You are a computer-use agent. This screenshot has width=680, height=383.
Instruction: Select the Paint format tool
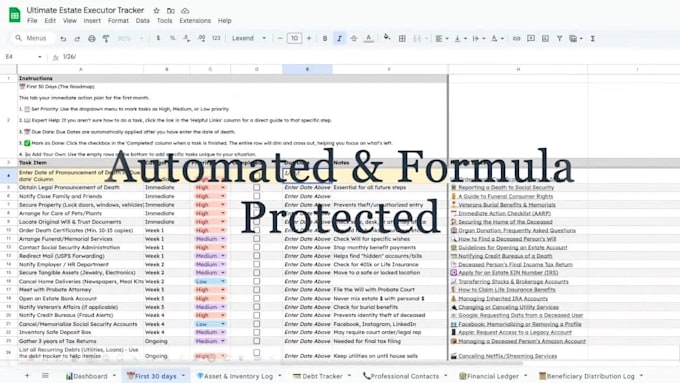coord(106,39)
